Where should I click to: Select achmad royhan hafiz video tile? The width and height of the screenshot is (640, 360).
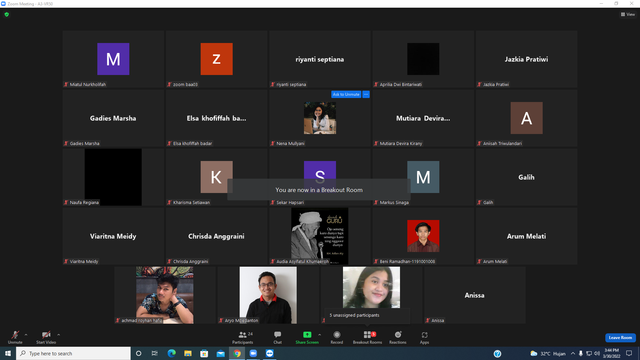pos(164,295)
